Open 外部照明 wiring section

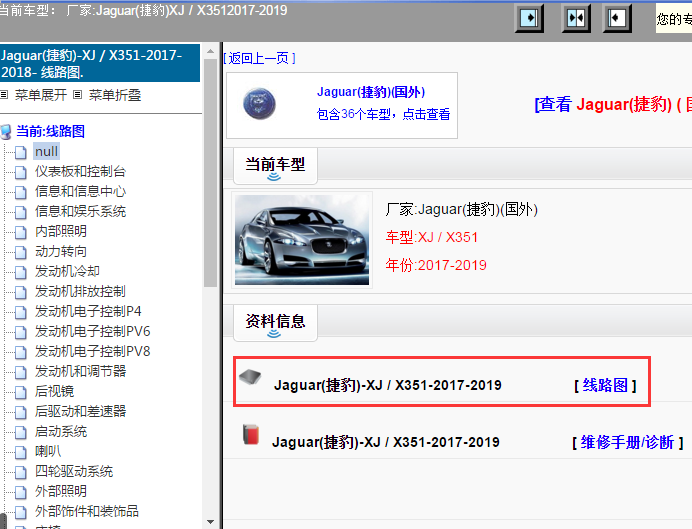click(x=61, y=491)
